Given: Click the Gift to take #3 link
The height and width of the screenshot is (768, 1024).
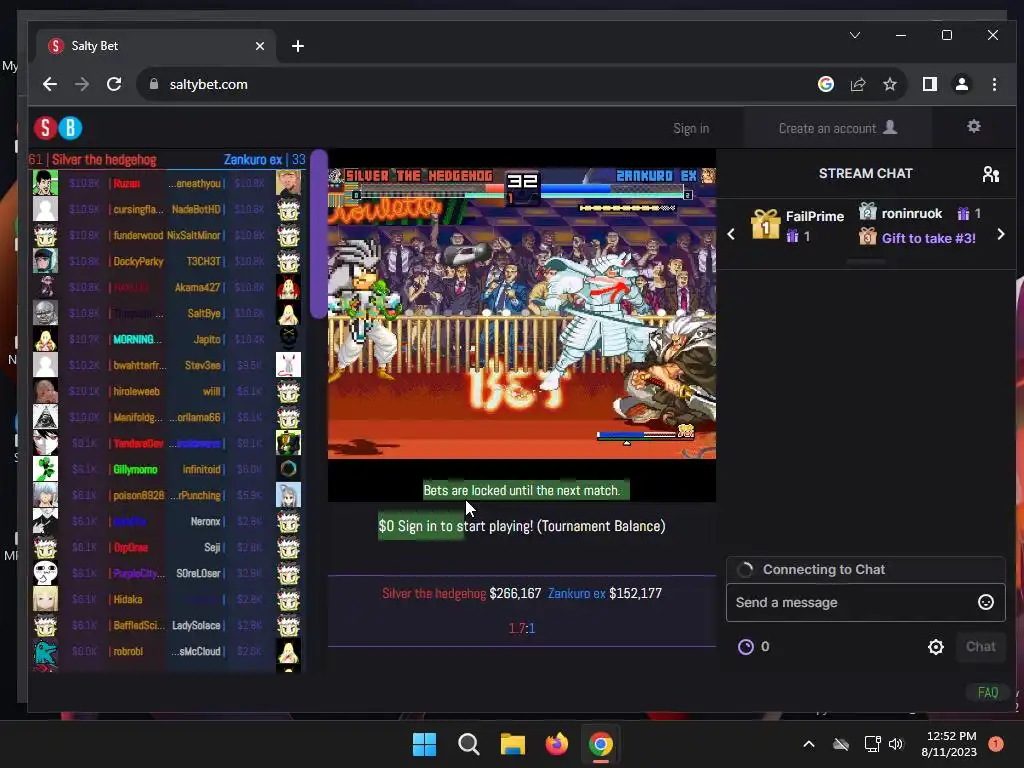Looking at the screenshot, I should coord(928,238).
